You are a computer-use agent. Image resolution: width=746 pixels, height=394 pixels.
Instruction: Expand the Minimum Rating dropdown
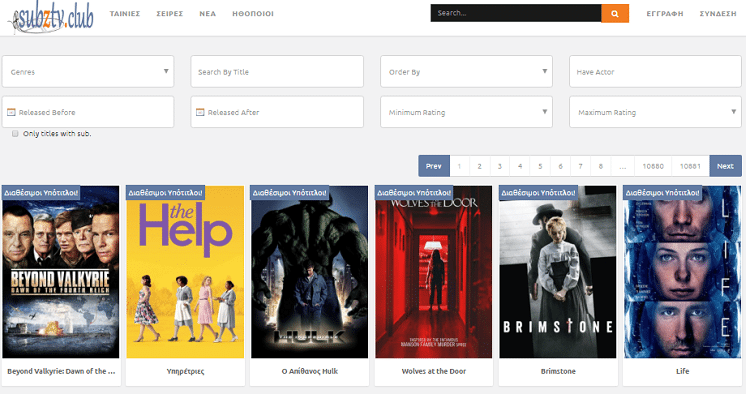[x=466, y=112]
